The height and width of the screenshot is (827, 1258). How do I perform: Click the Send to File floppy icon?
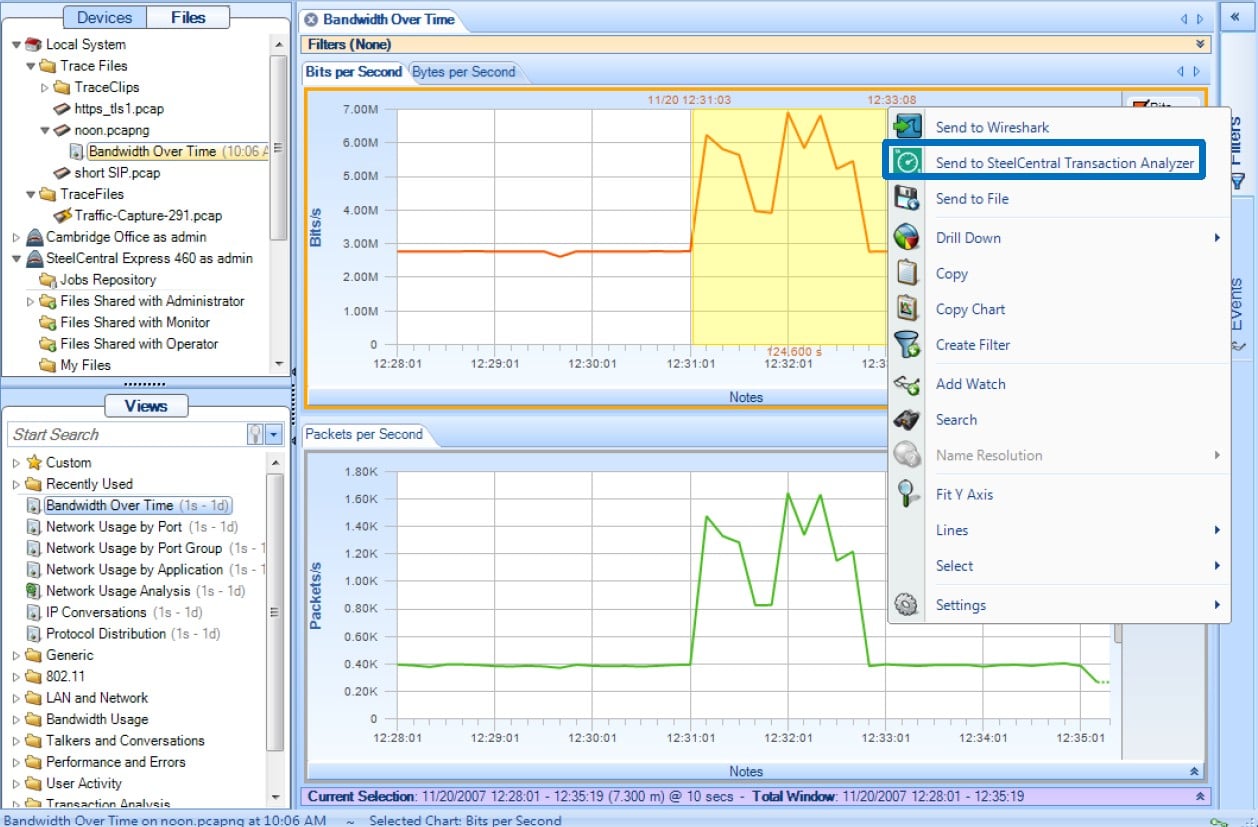point(907,198)
